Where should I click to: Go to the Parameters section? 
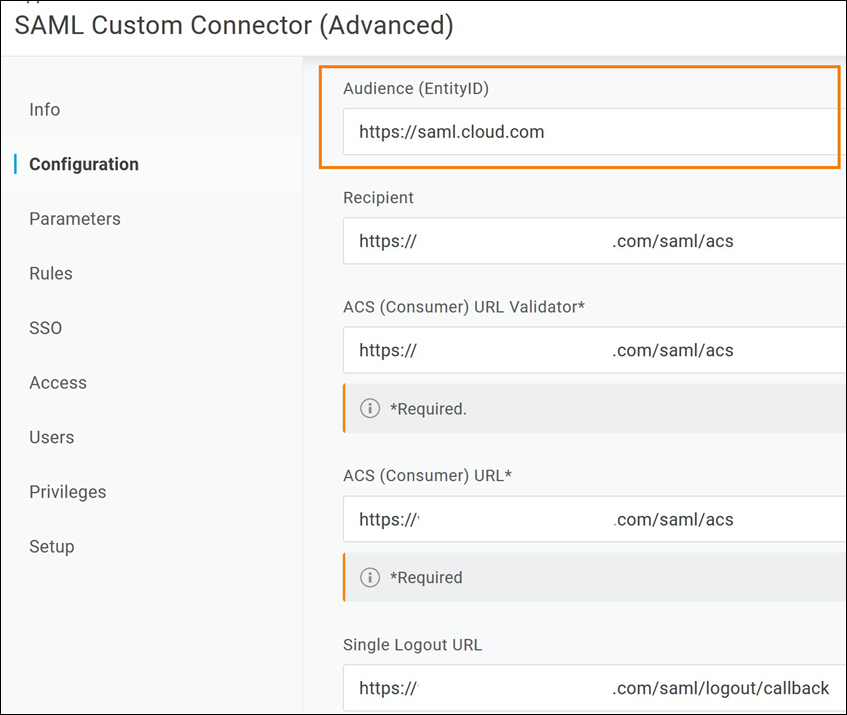75,219
